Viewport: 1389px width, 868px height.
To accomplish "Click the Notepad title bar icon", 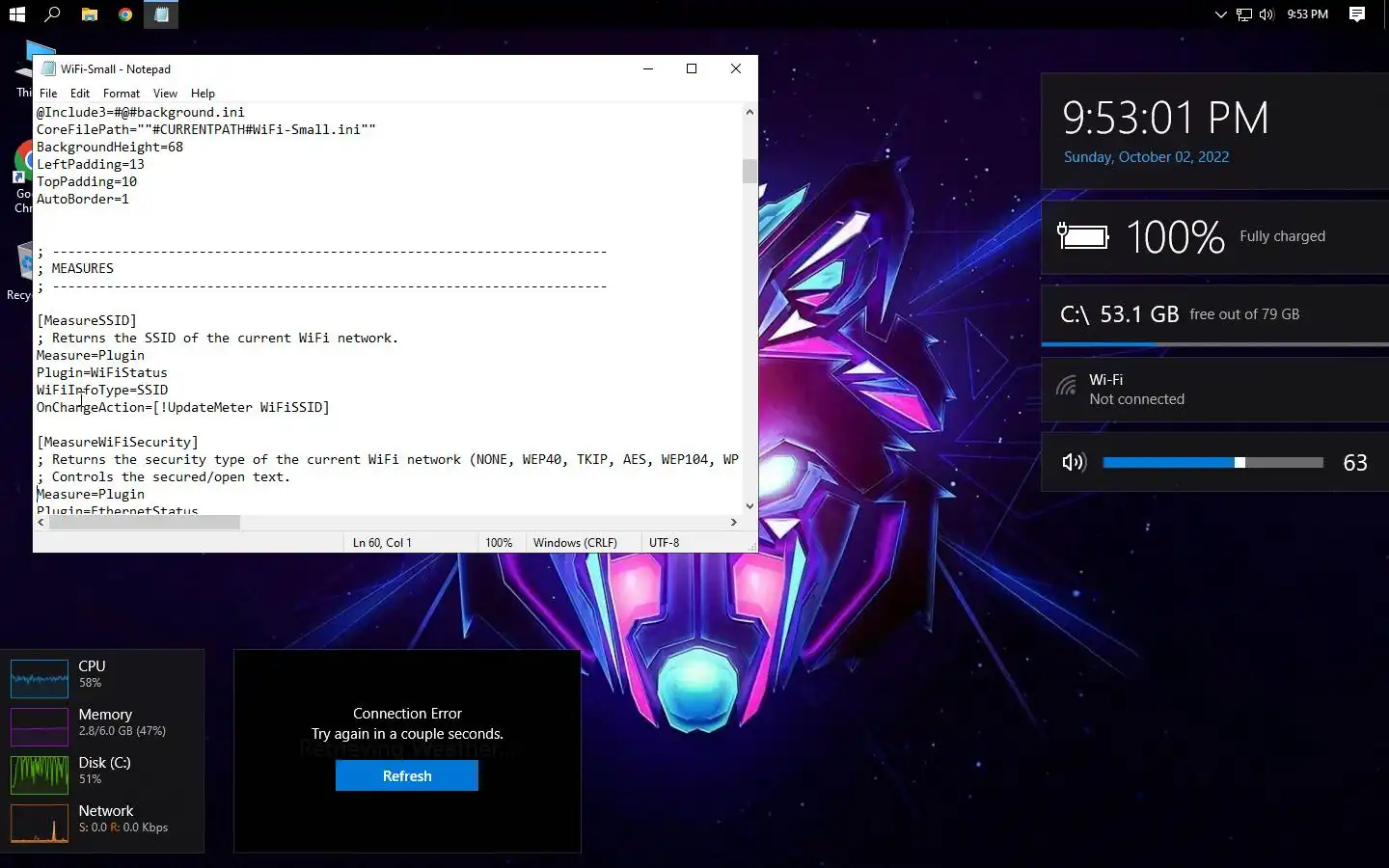I will [x=48, y=68].
